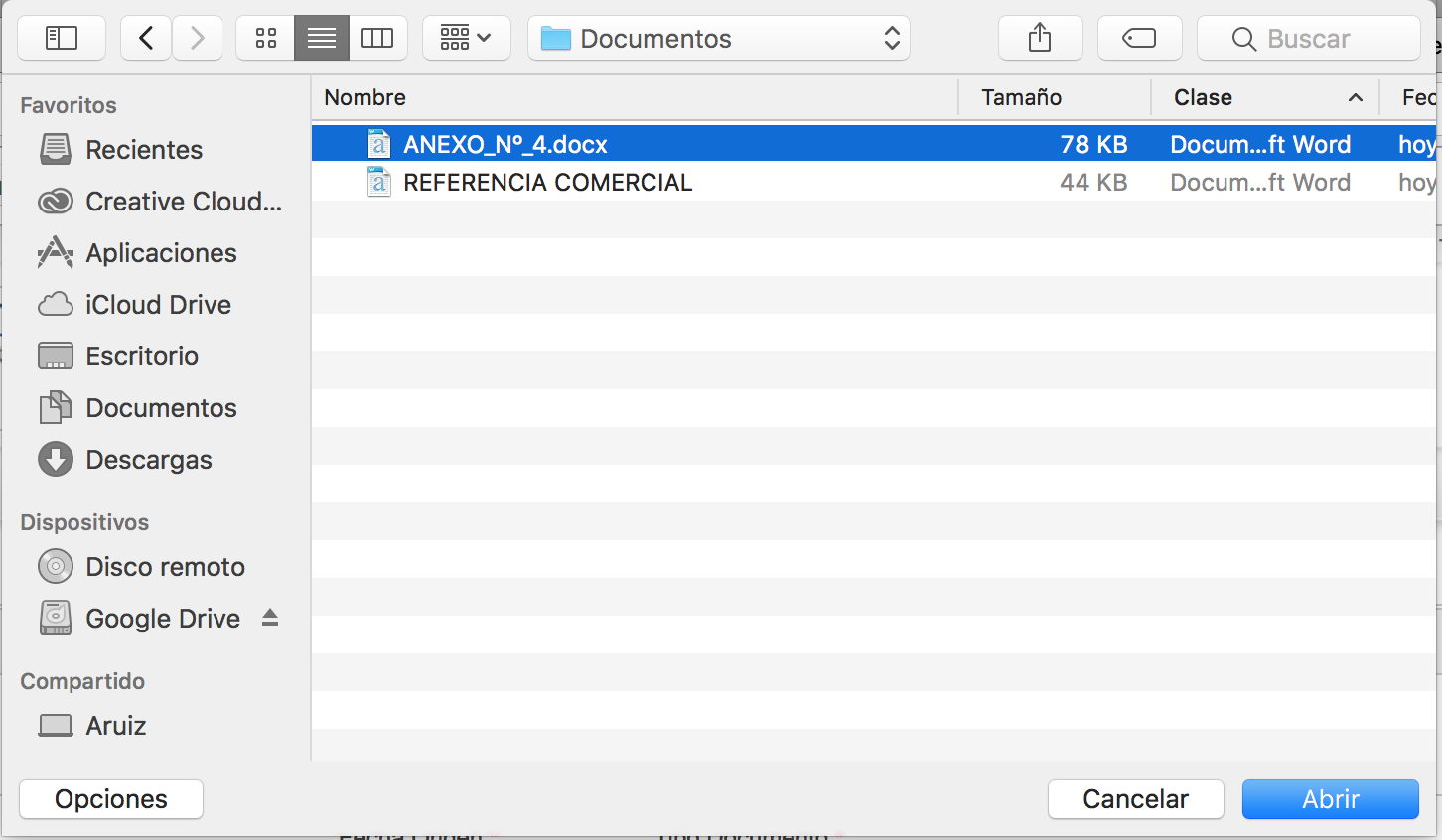
Task: Switch to icon grid view
Action: pos(265,39)
